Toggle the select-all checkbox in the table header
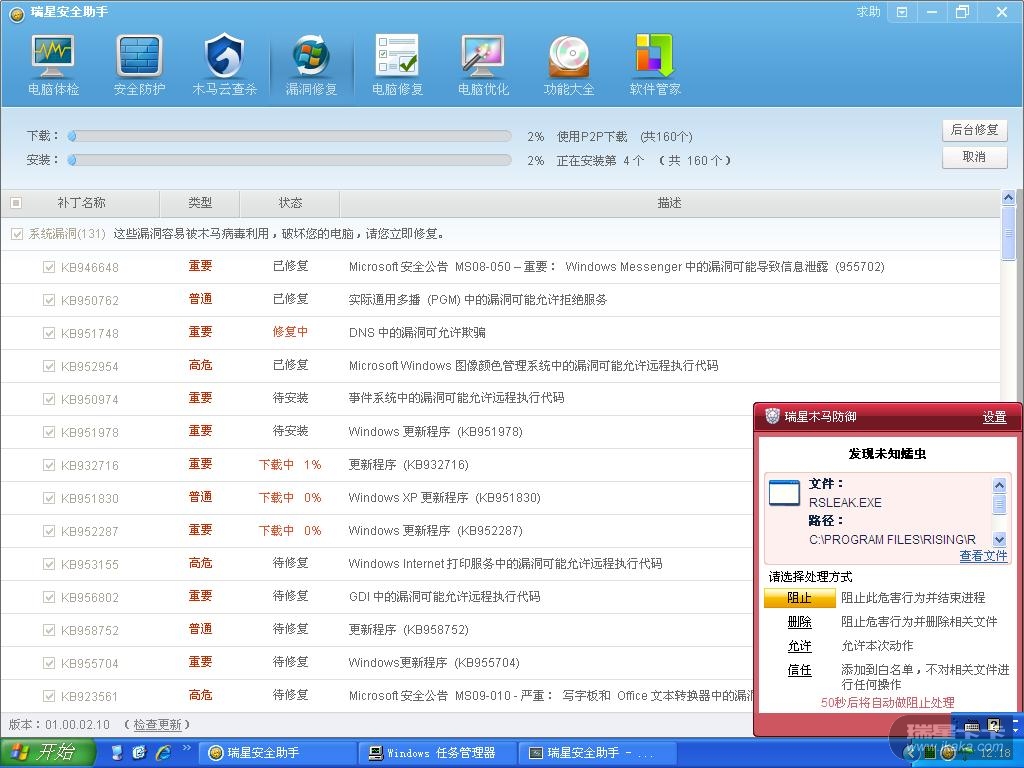Image resolution: width=1024 pixels, height=768 pixels. (x=16, y=203)
